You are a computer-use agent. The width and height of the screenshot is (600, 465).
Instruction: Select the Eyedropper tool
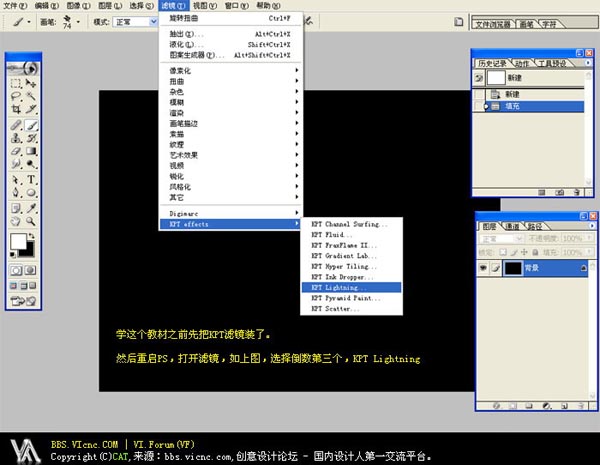pos(31,208)
